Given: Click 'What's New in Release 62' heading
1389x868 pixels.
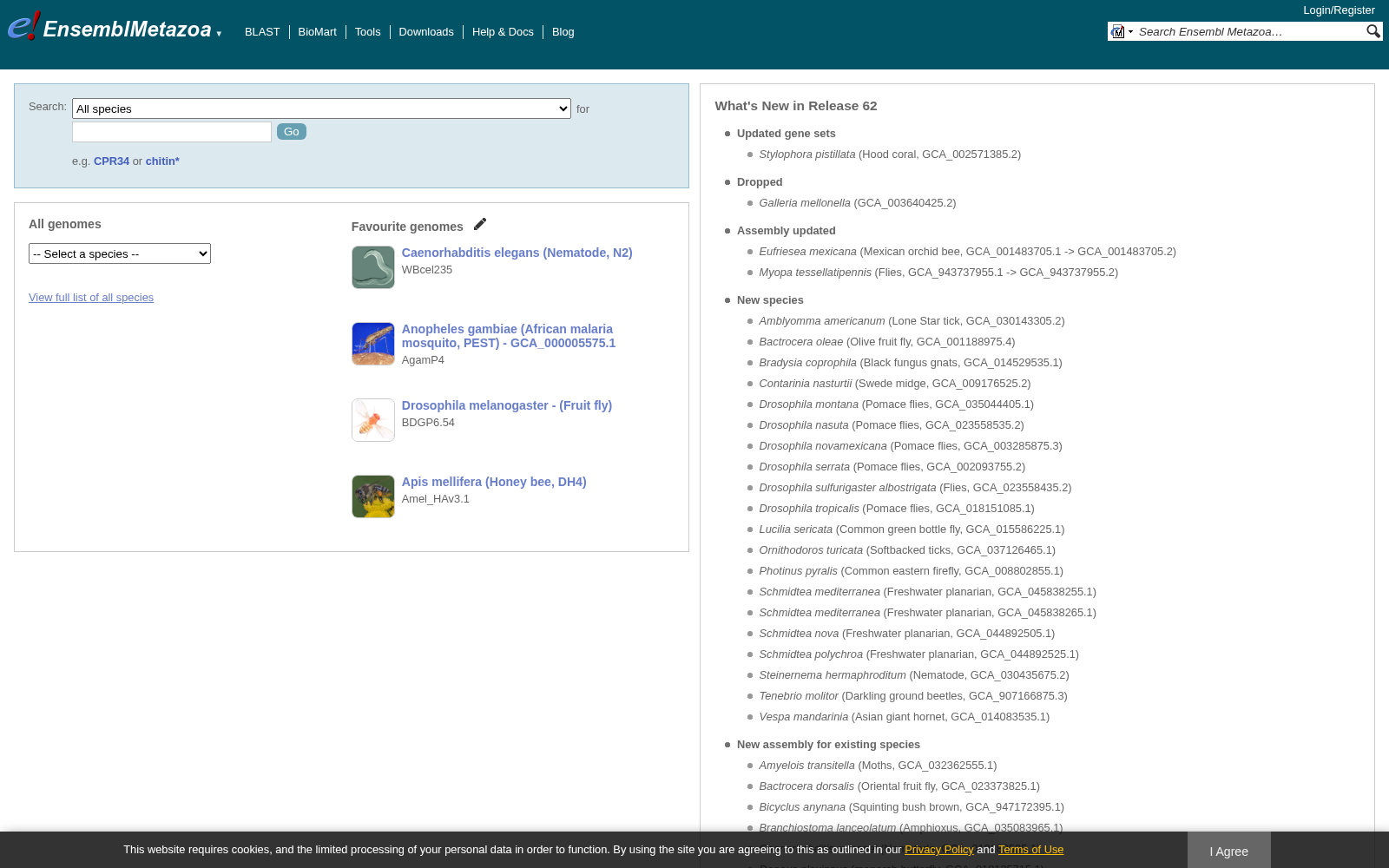Looking at the screenshot, I should tap(796, 106).
